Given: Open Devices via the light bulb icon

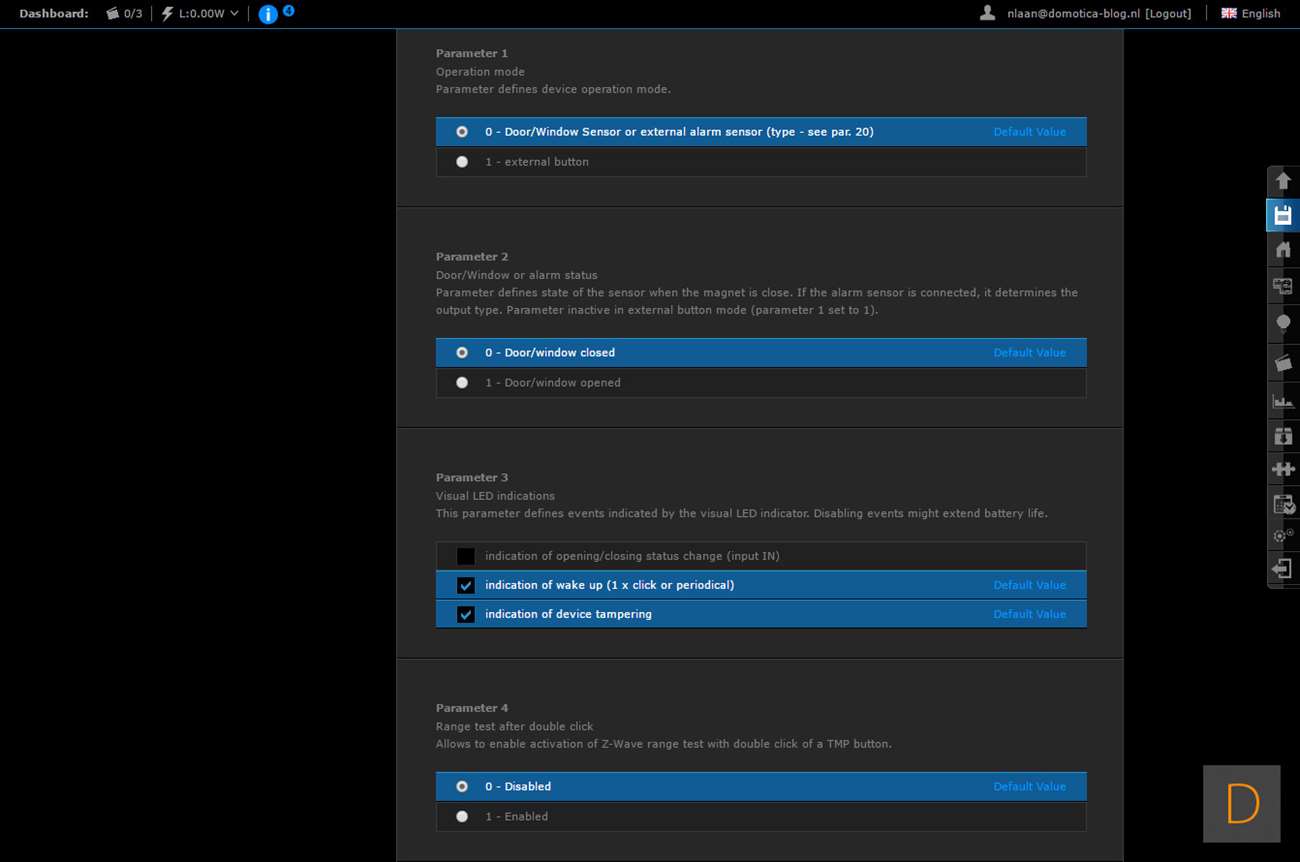Looking at the screenshot, I should point(1283,323).
